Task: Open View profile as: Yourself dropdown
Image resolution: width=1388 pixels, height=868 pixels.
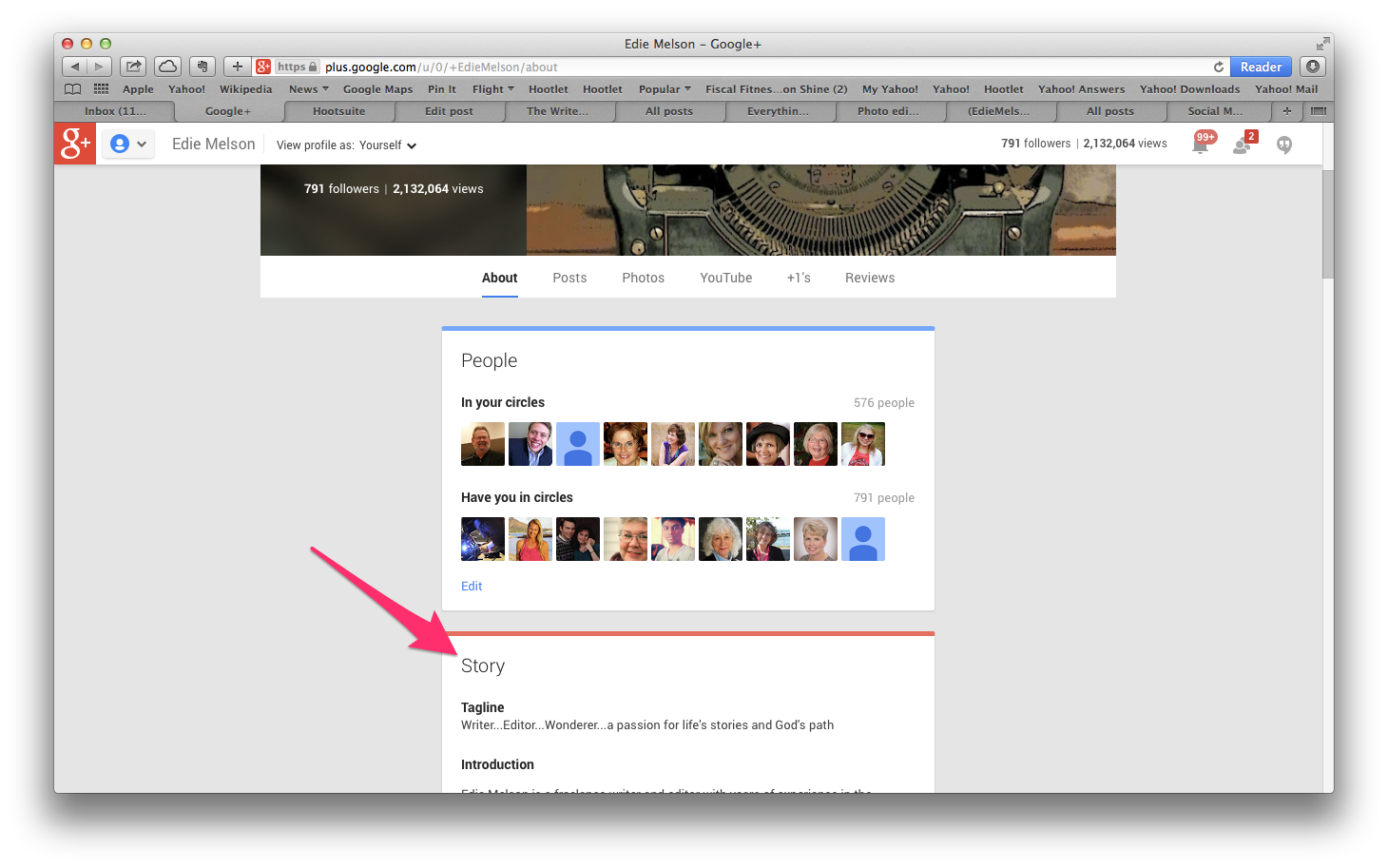Action: 346,145
